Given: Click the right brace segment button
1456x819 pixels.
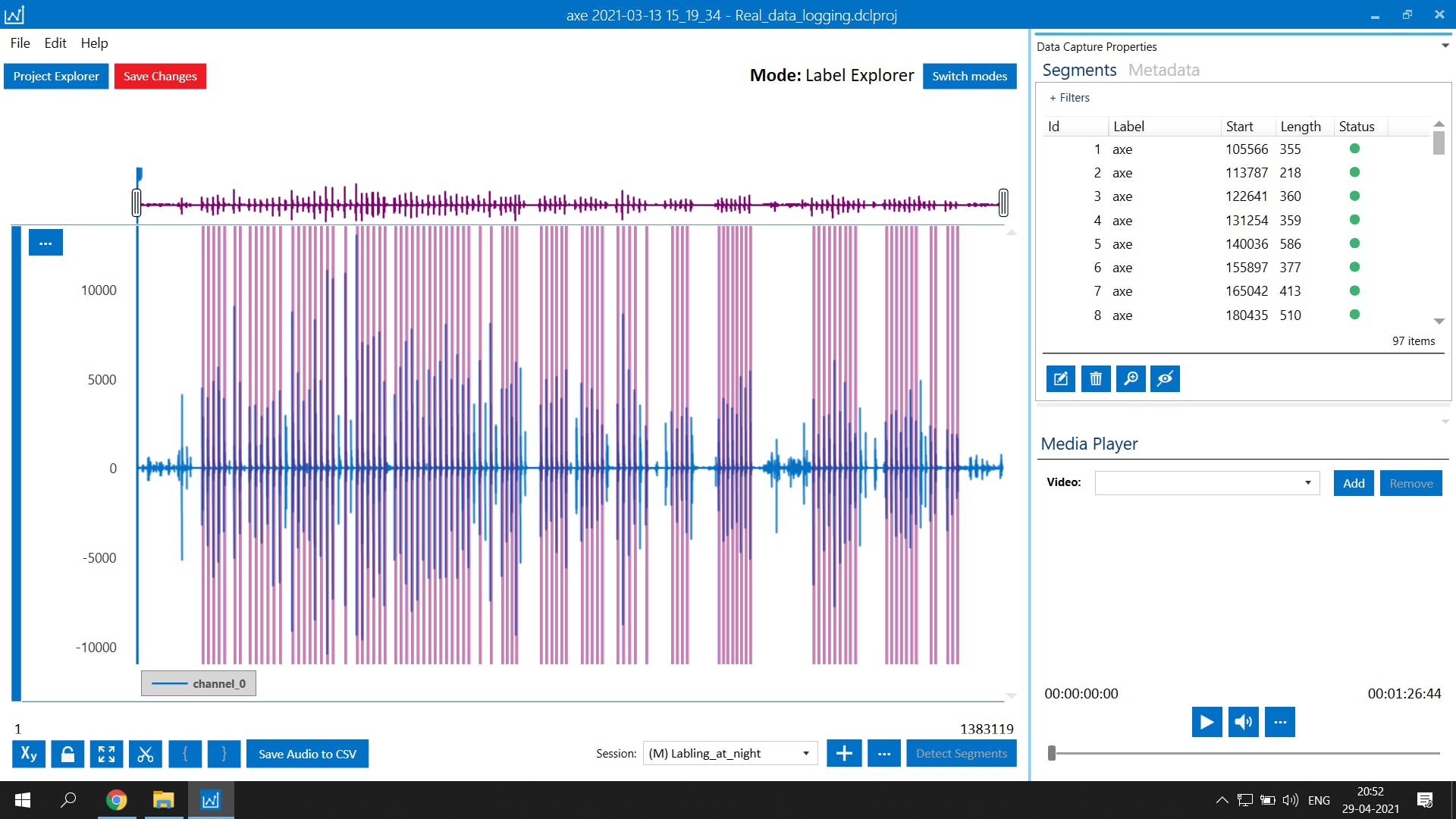Looking at the screenshot, I should [224, 754].
